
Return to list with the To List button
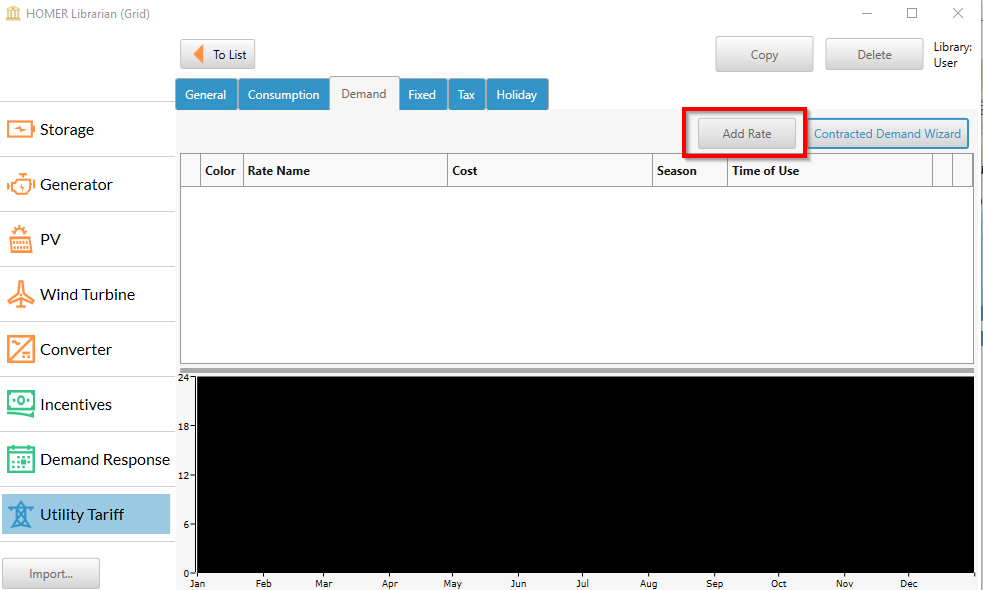click(x=217, y=53)
